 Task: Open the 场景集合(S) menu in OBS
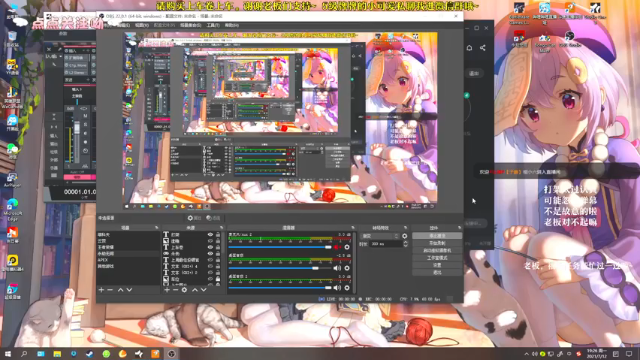191,25
